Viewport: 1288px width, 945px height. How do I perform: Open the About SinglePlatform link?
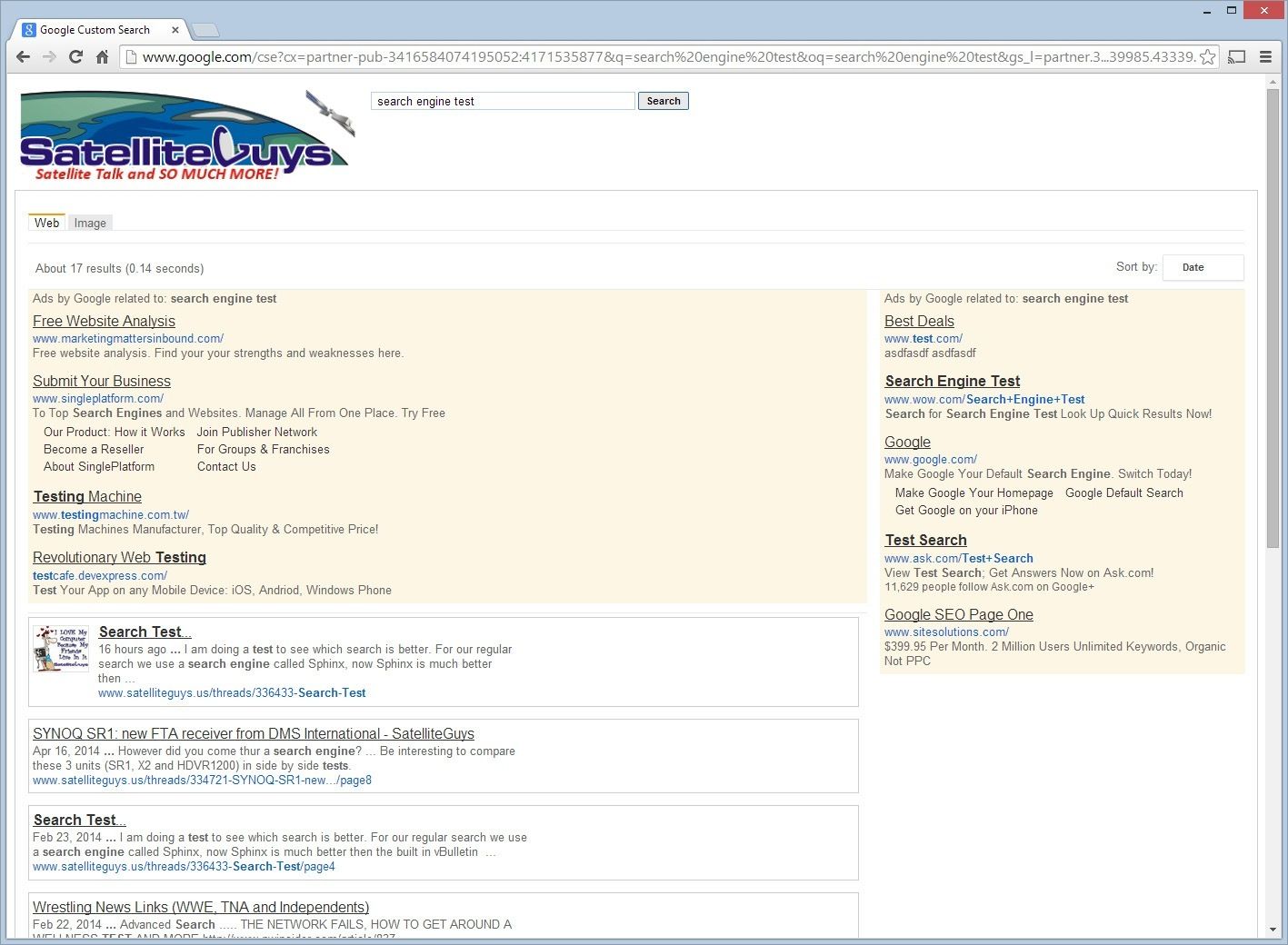[x=99, y=467]
